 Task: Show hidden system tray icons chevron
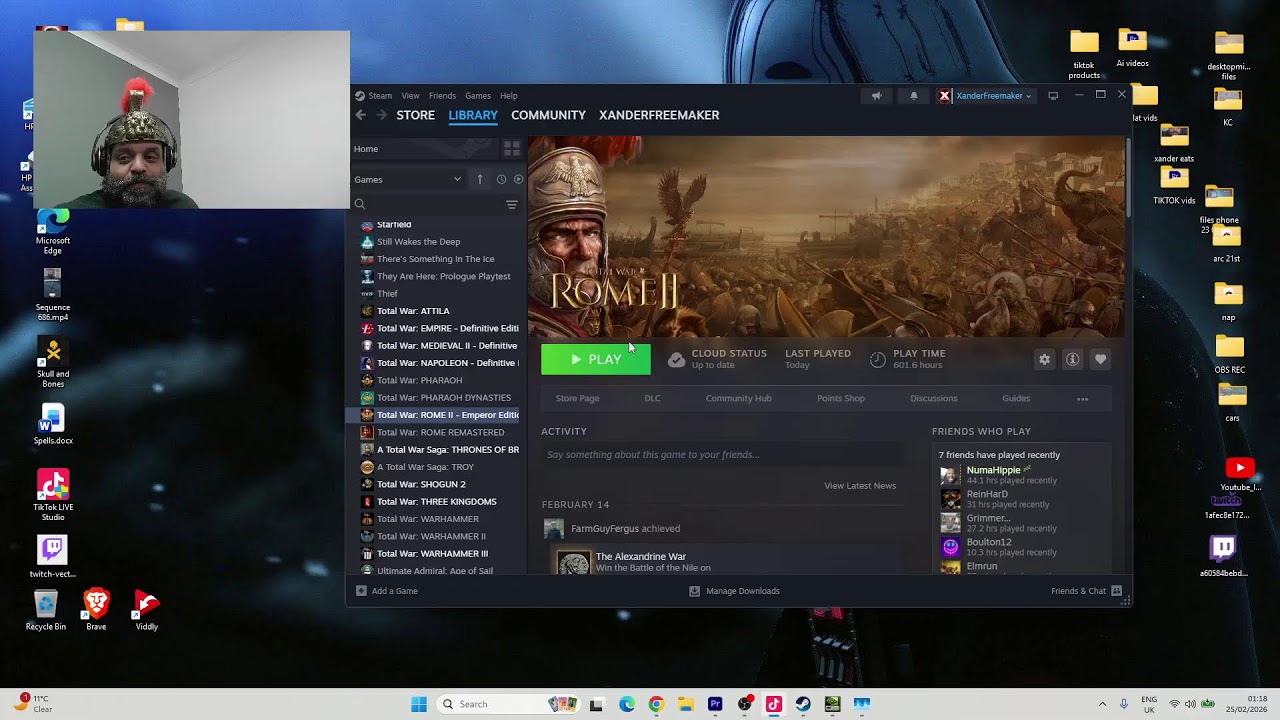coord(1102,704)
